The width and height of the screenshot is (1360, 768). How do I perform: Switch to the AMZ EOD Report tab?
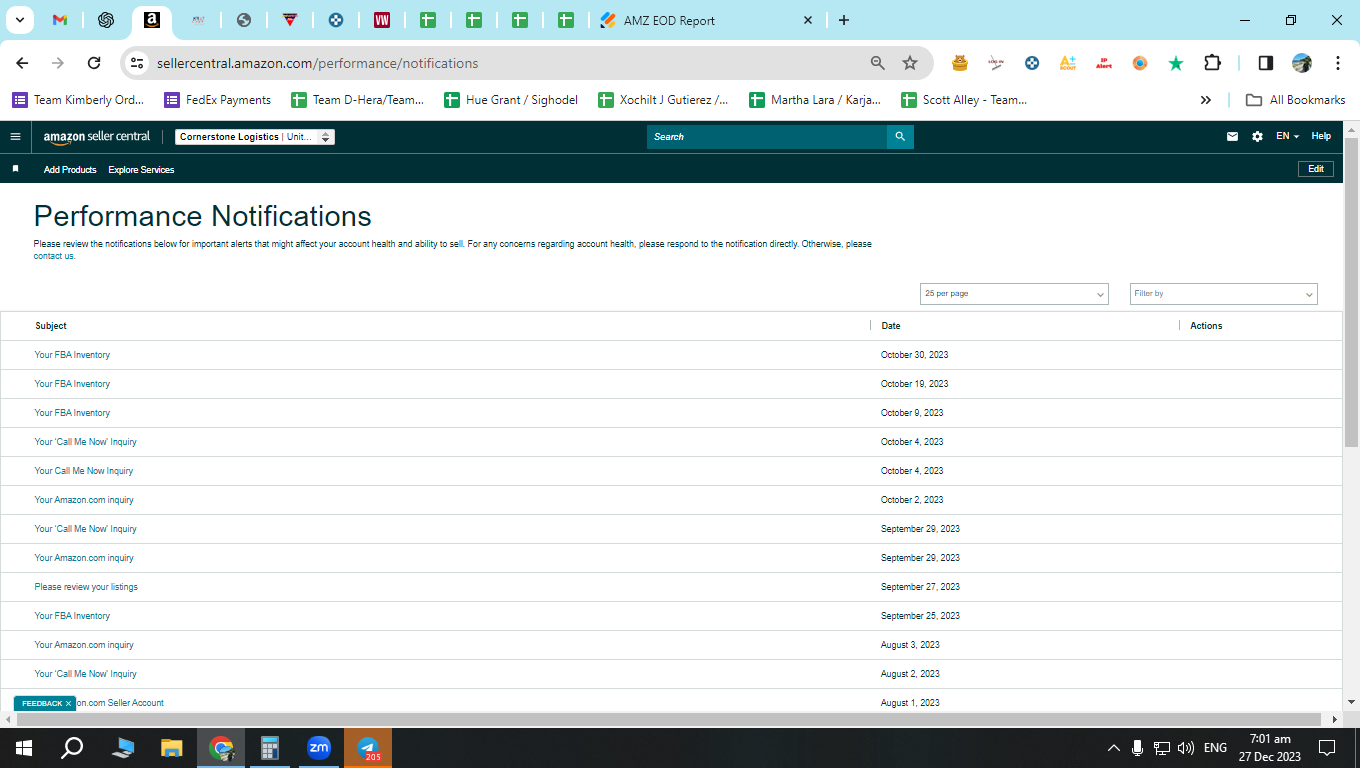tap(708, 20)
